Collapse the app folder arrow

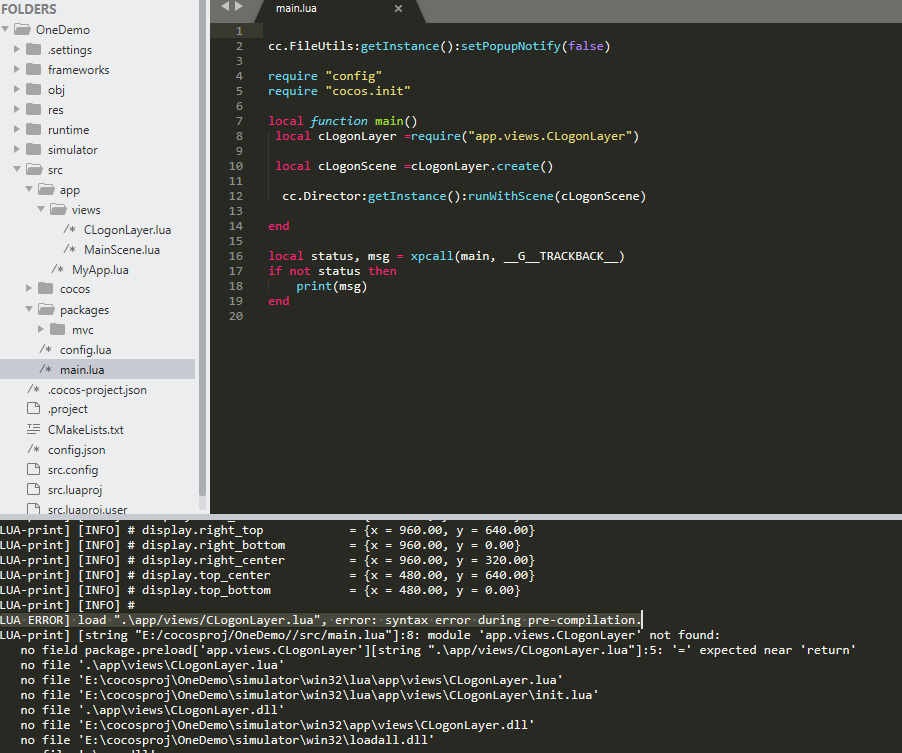point(29,189)
